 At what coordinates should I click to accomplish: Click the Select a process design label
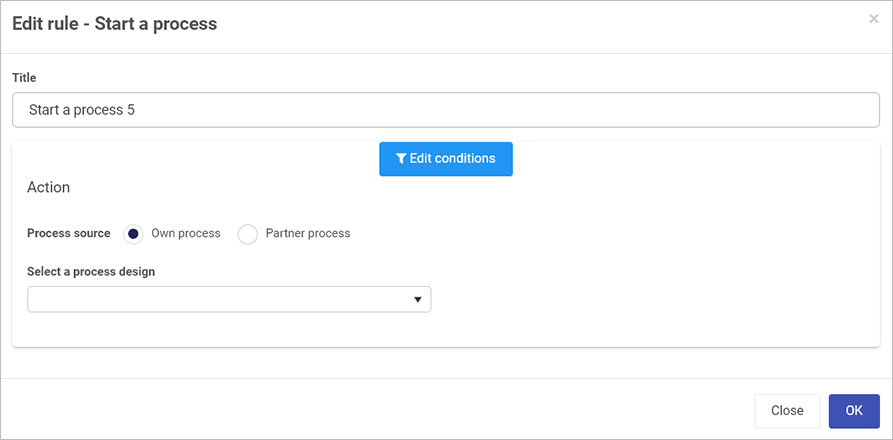[x=91, y=272]
